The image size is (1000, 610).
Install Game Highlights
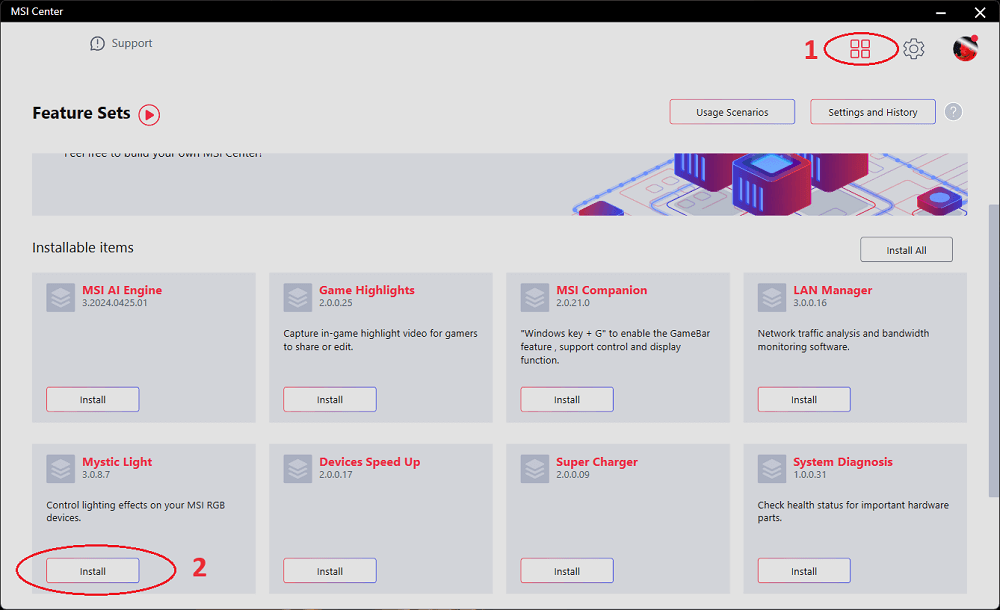tap(330, 399)
